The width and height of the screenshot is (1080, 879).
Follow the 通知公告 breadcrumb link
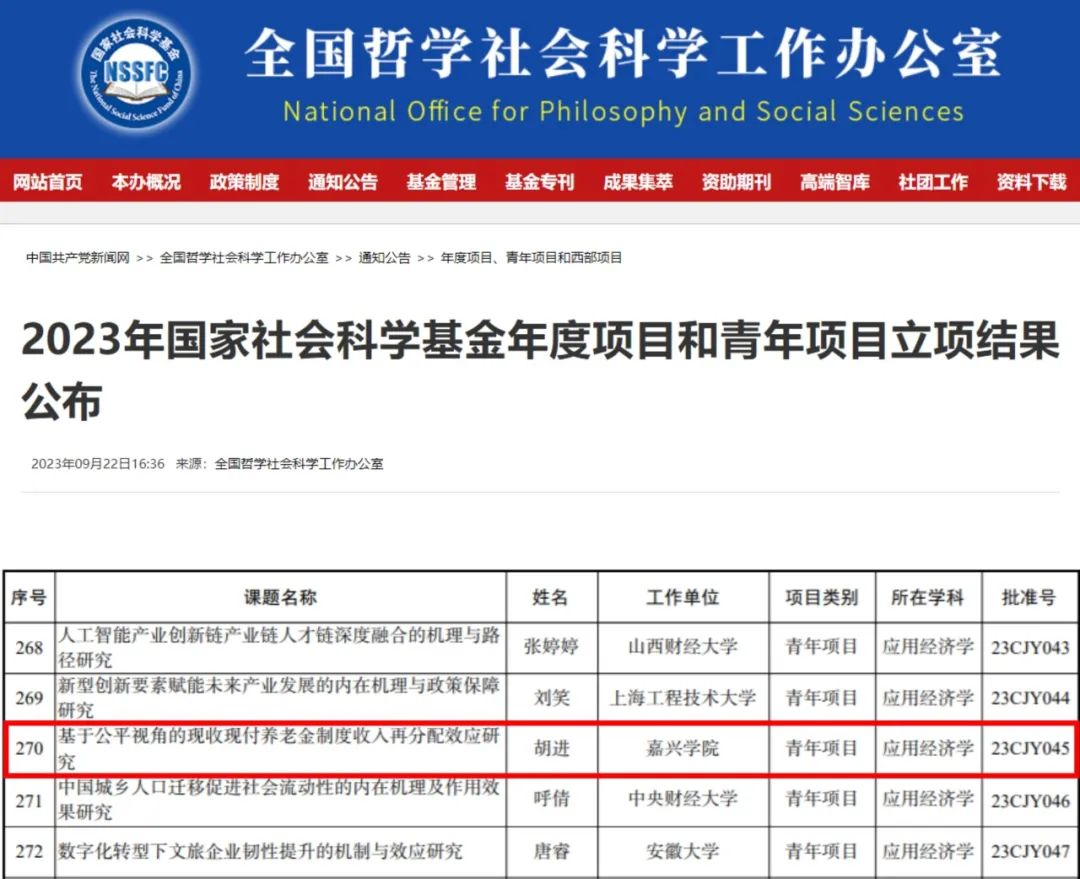coord(386,258)
